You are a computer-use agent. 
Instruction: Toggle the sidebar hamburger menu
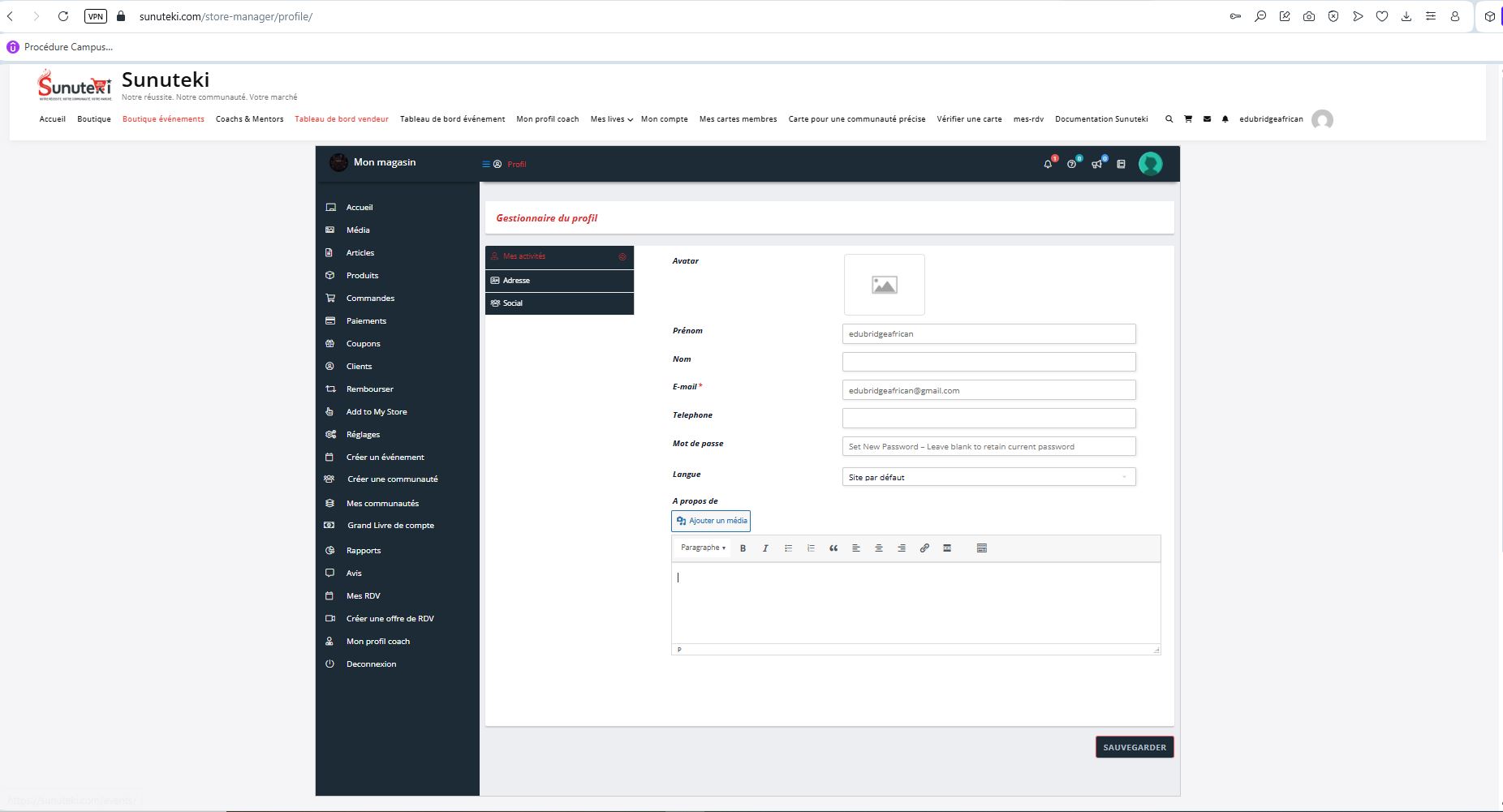click(486, 164)
